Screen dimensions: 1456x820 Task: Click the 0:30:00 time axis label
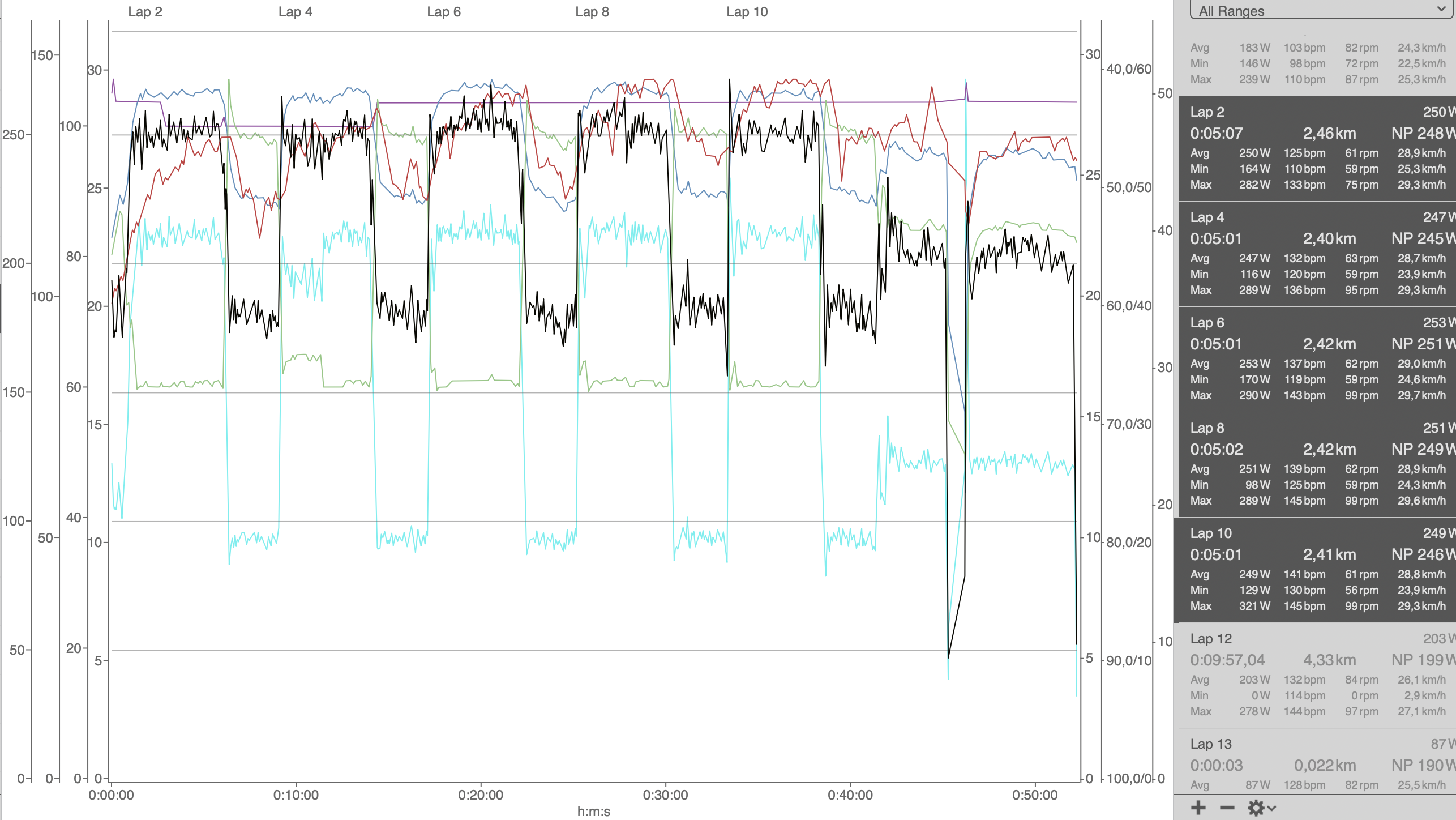(x=665, y=795)
